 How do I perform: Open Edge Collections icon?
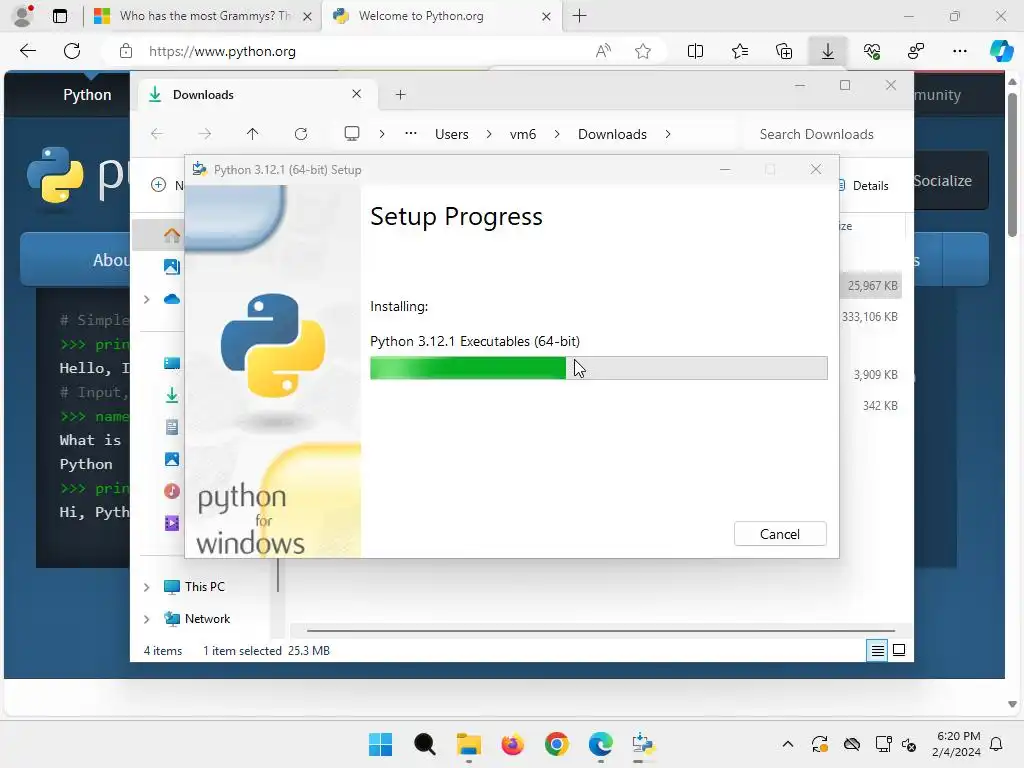coord(784,51)
